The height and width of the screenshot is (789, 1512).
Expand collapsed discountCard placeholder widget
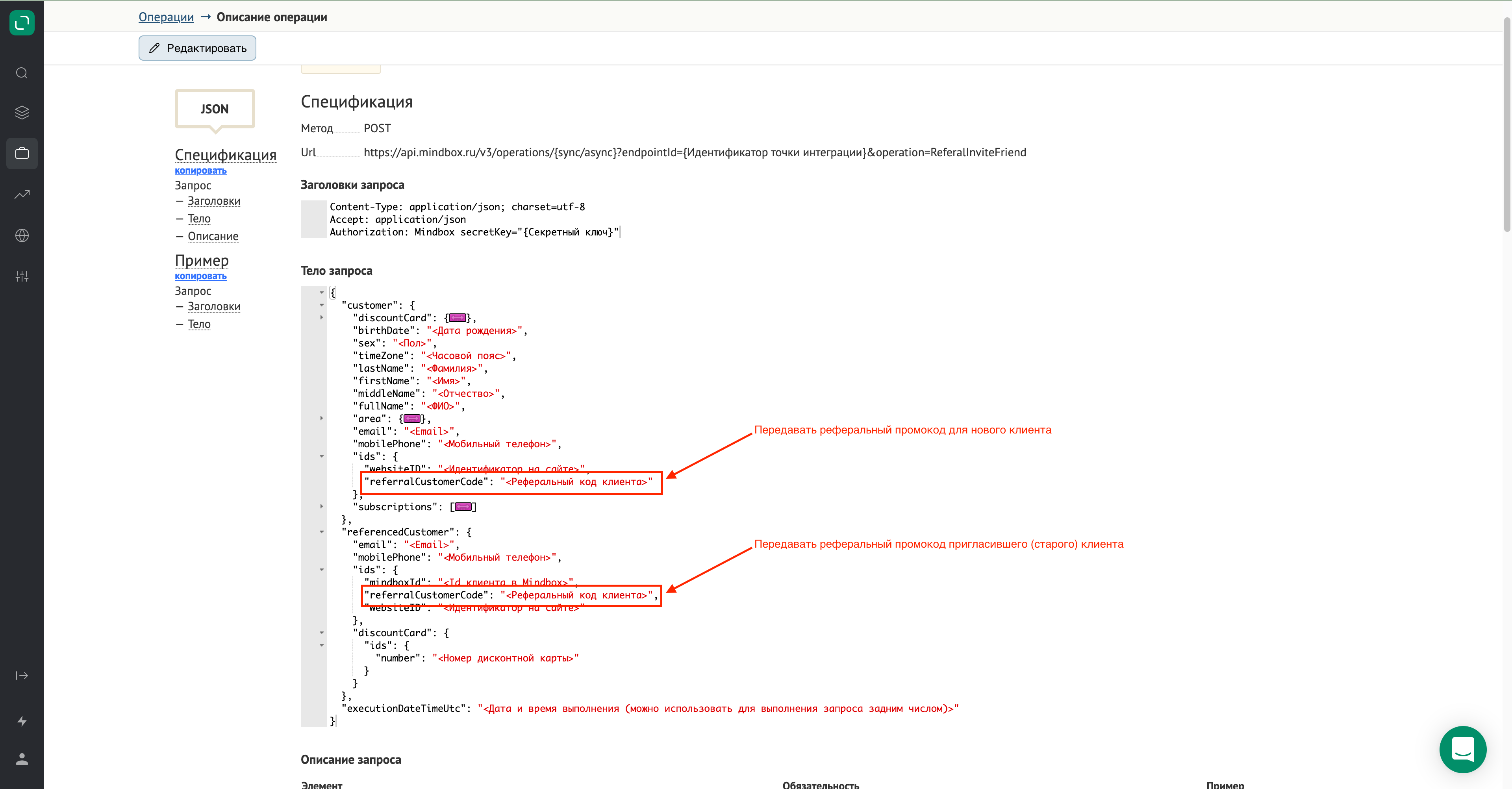[458, 318]
